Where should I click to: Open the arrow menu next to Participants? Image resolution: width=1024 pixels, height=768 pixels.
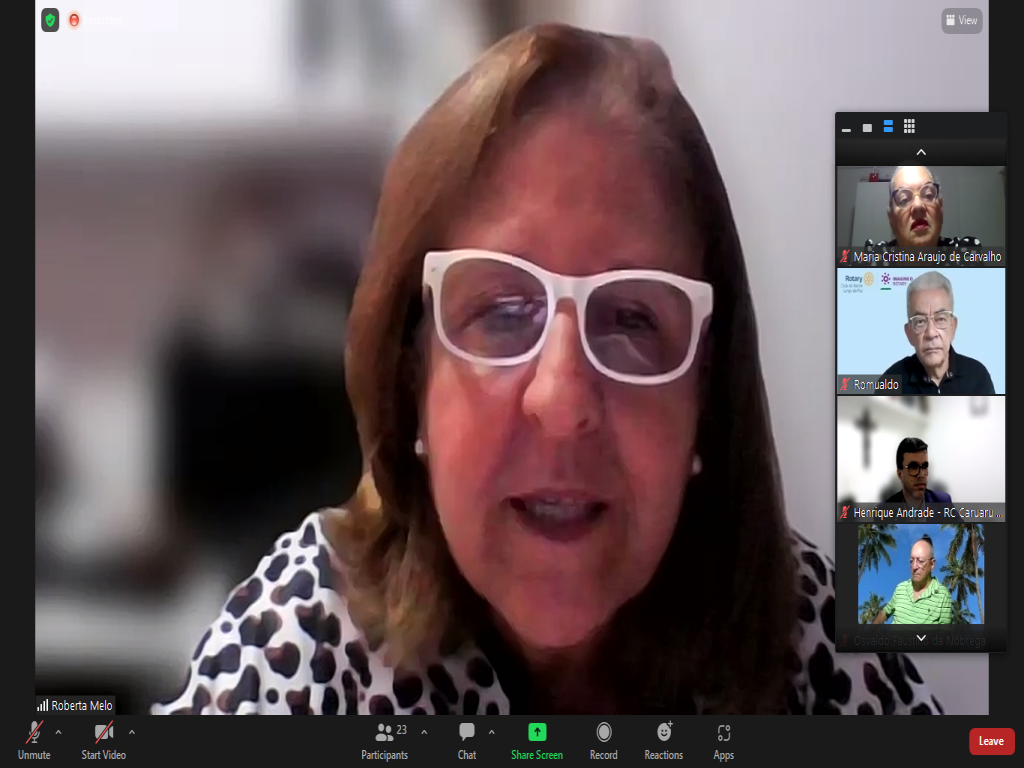pyautogui.click(x=424, y=732)
